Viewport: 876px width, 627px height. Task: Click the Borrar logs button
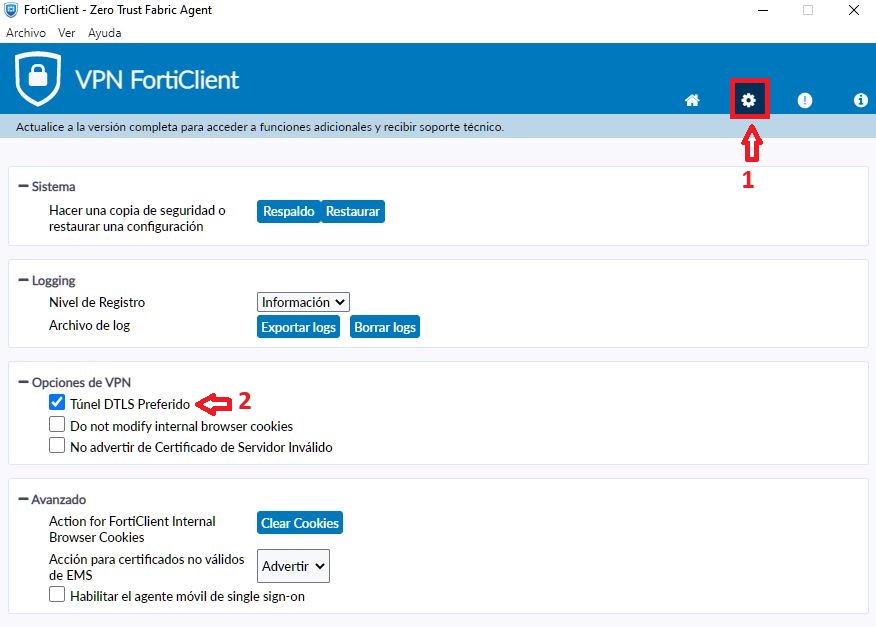coord(385,327)
